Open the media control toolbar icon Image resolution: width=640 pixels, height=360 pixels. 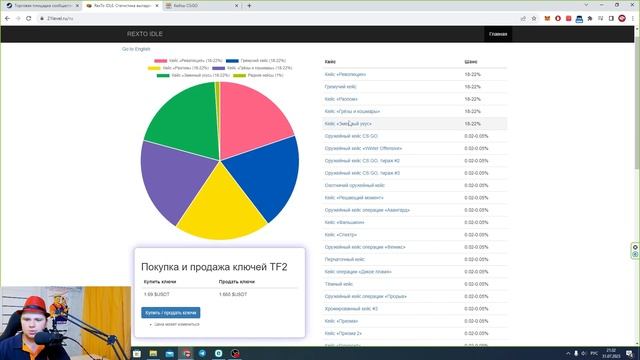[x=600, y=18]
